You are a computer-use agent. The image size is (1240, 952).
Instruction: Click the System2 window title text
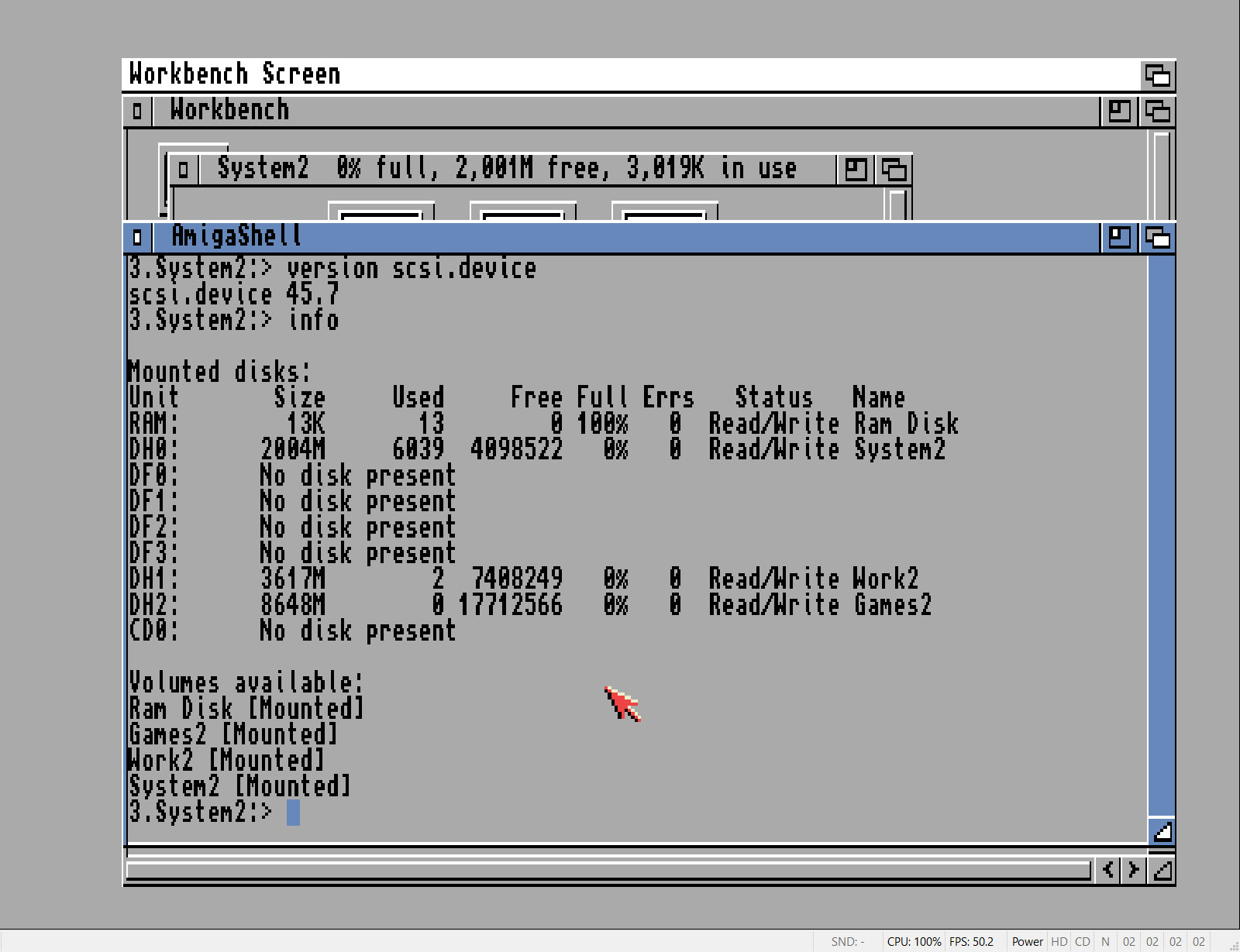tap(507, 168)
